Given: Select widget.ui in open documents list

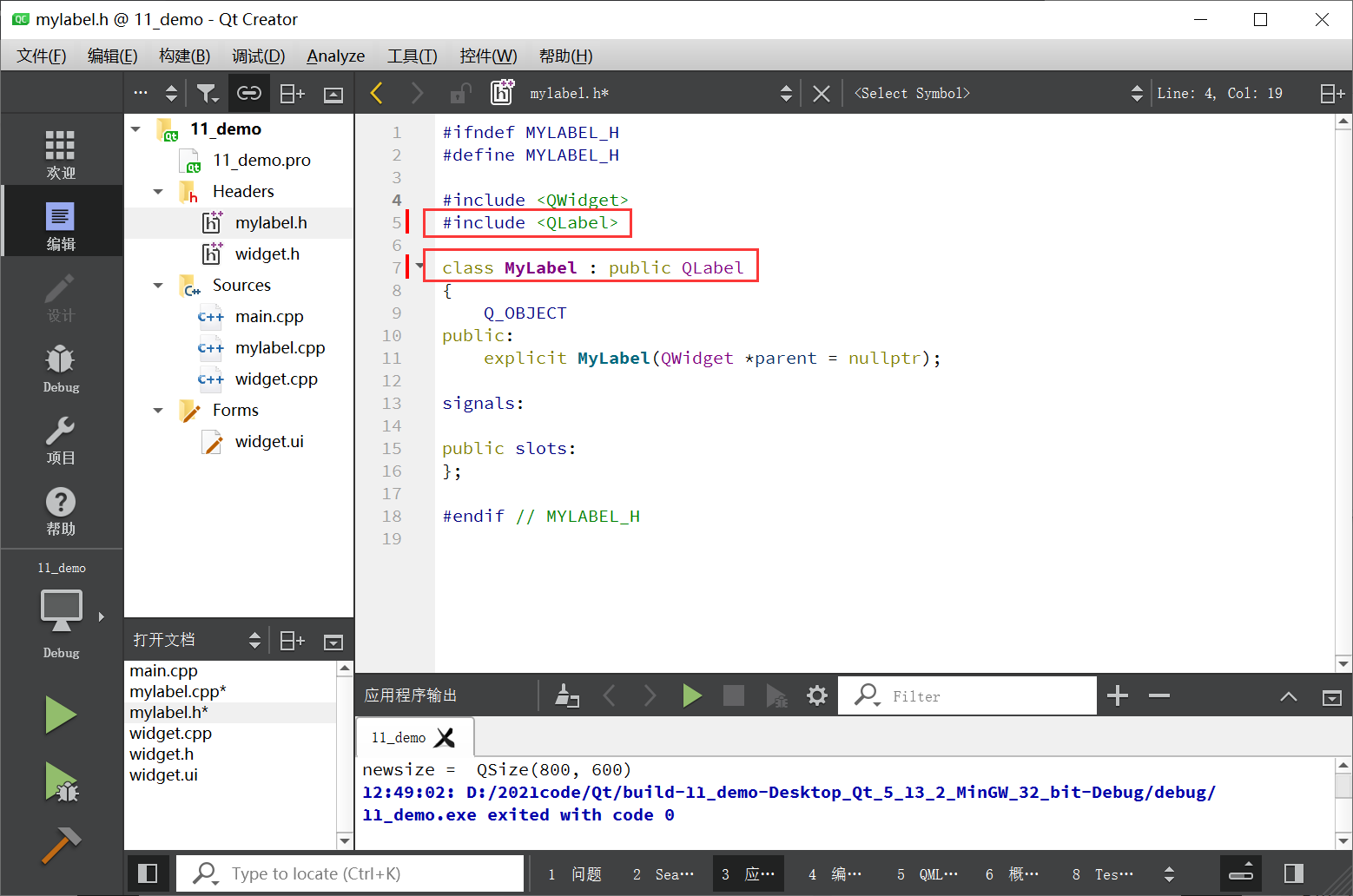Looking at the screenshot, I should click(164, 774).
